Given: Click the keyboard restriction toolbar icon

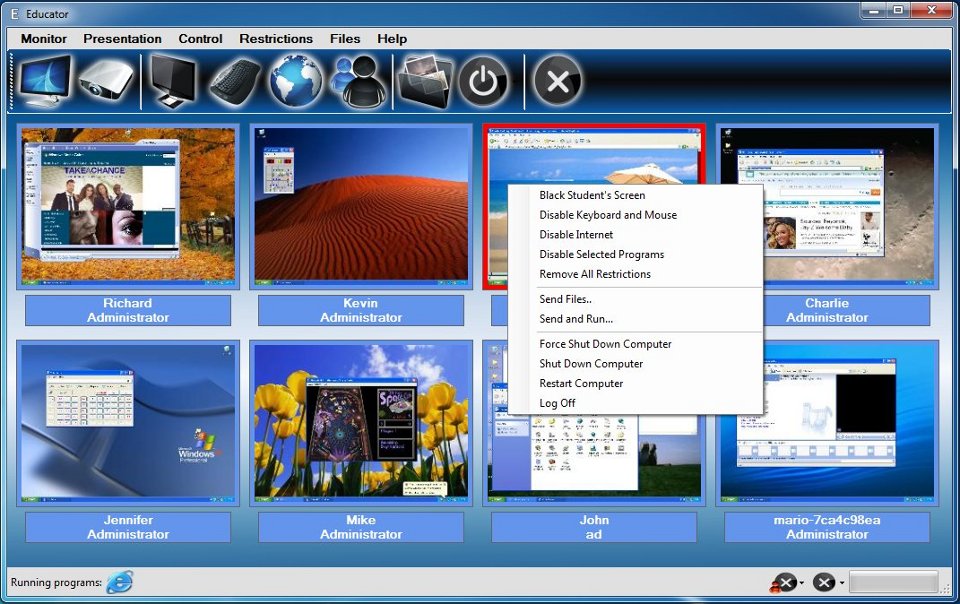Looking at the screenshot, I should coord(235,81).
